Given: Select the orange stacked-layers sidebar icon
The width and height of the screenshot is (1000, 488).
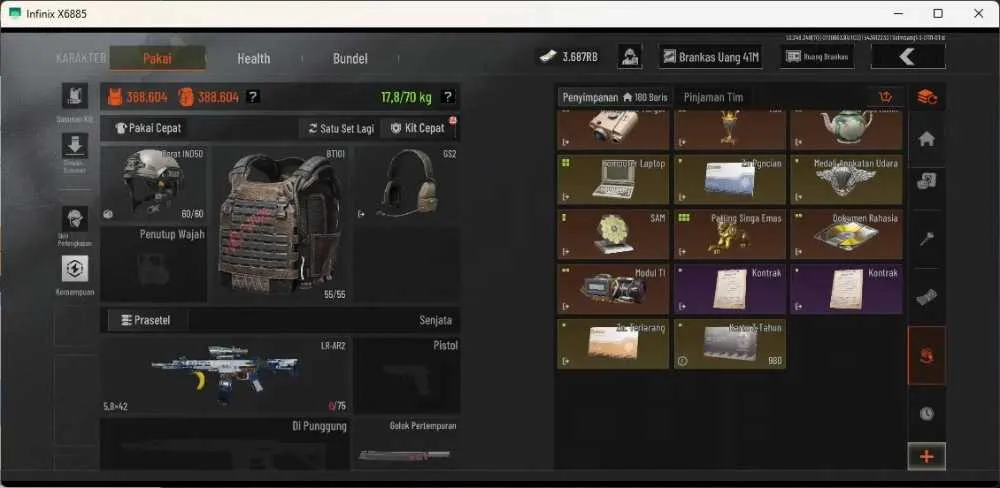Looking at the screenshot, I should (x=927, y=97).
